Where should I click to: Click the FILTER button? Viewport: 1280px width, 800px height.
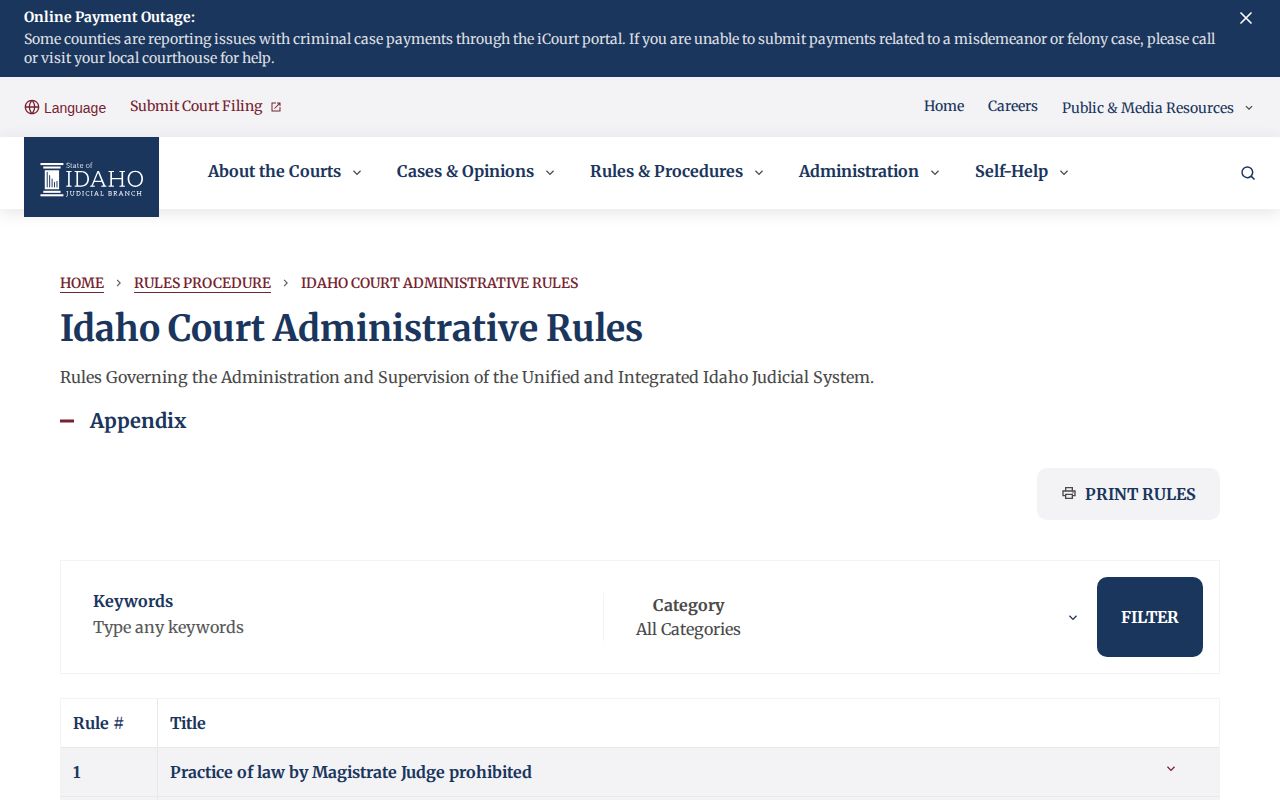tap(1150, 617)
